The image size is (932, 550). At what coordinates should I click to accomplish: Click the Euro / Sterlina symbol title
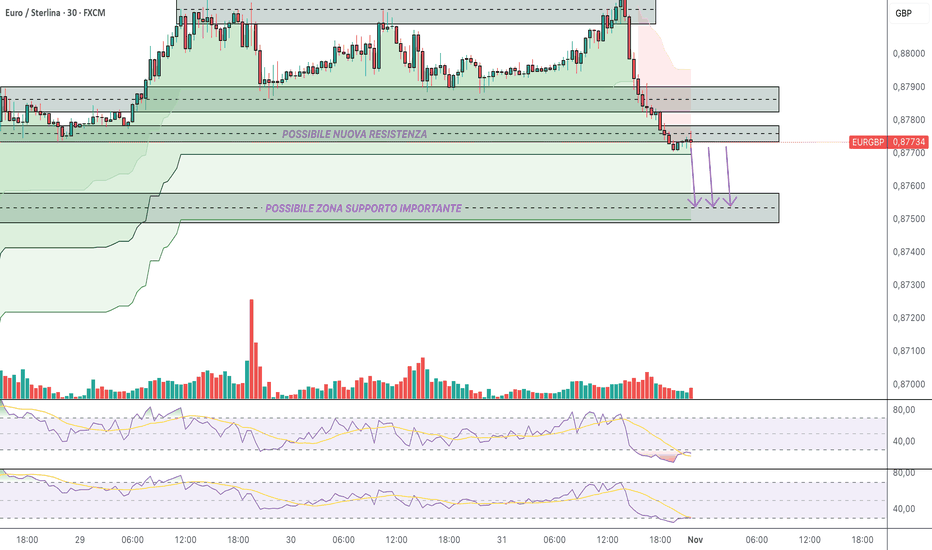[x=55, y=12]
